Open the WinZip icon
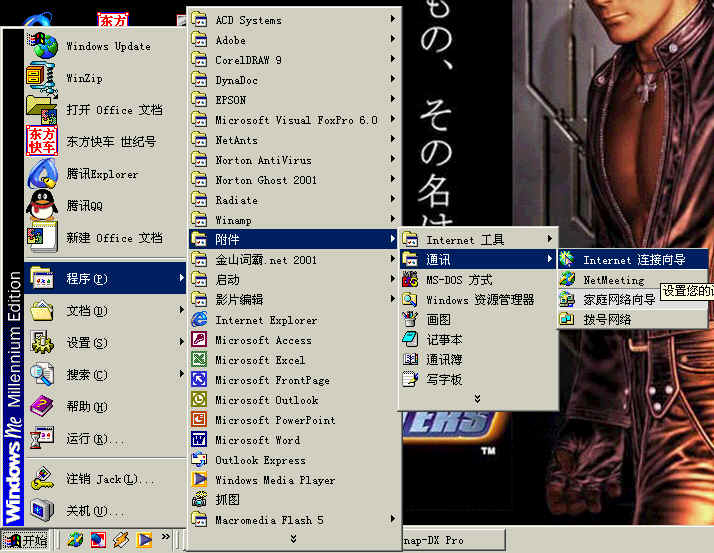 click(42, 78)
